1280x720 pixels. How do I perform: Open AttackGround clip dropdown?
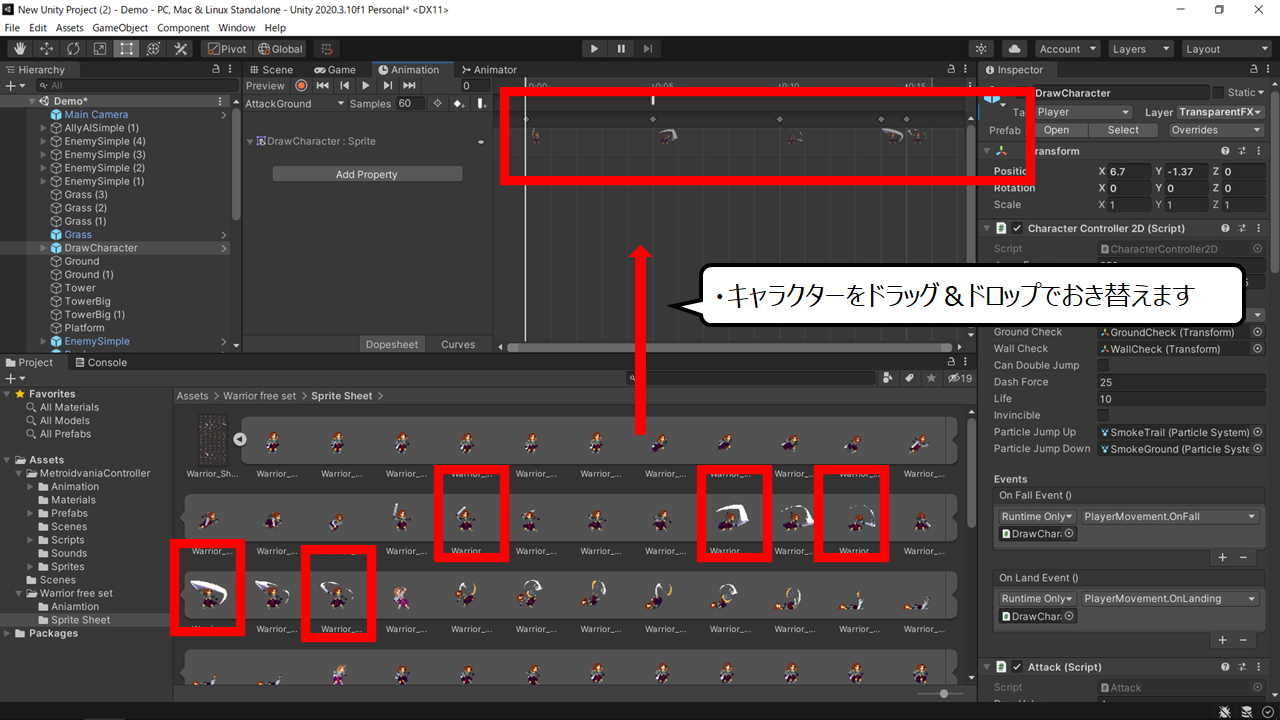[x=295, y=103]
